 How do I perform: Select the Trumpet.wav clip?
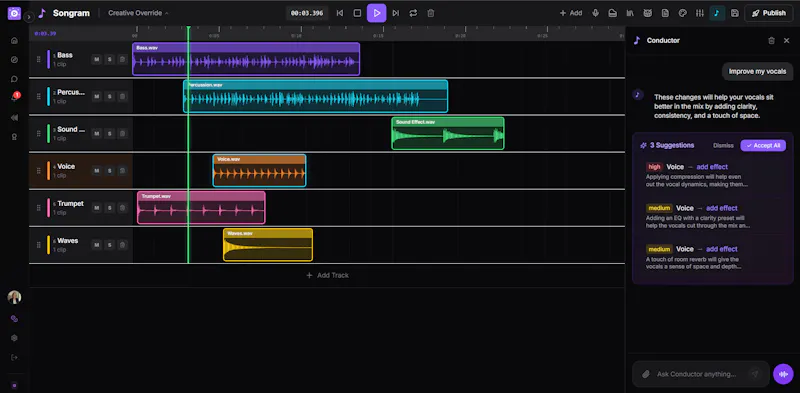[x=201, y=208]
